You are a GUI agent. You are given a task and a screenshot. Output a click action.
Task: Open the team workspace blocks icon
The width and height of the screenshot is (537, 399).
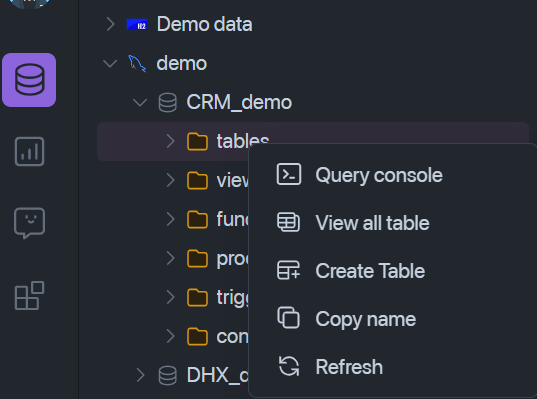pyautogui.click(x=29, y=296)
